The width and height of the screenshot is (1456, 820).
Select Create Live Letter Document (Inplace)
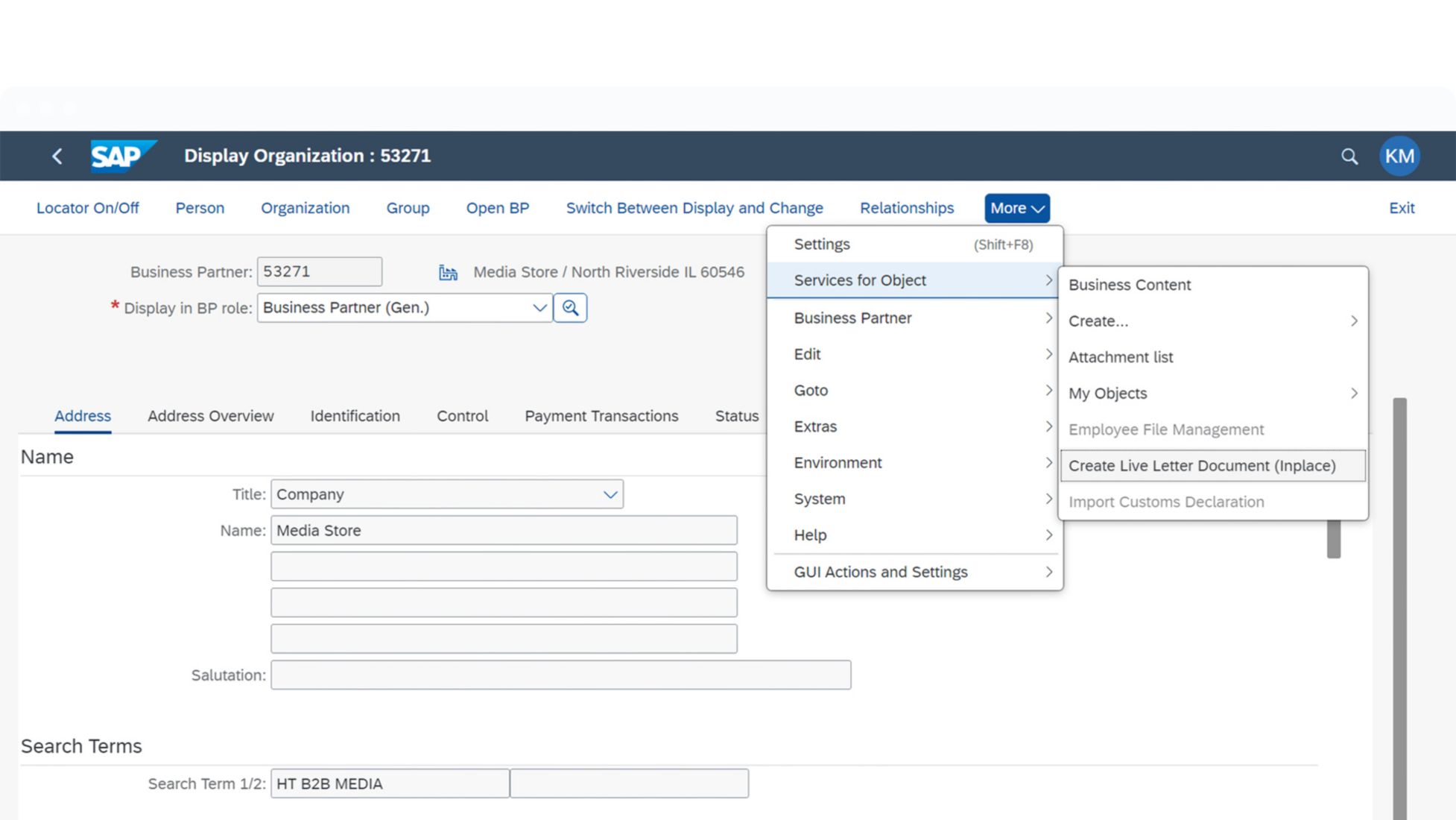1201,466
